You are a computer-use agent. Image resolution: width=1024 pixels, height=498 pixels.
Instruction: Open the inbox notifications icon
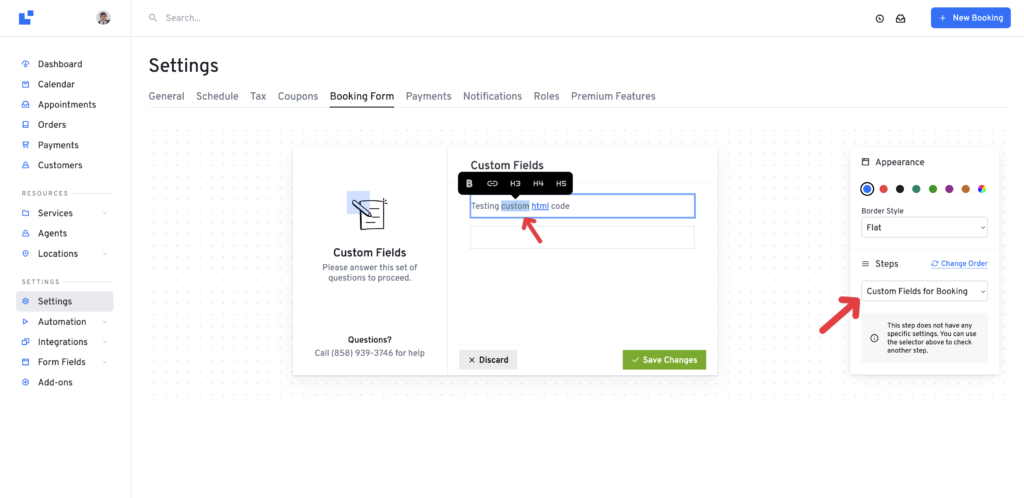pyautogui.click(x=901, y=18)
